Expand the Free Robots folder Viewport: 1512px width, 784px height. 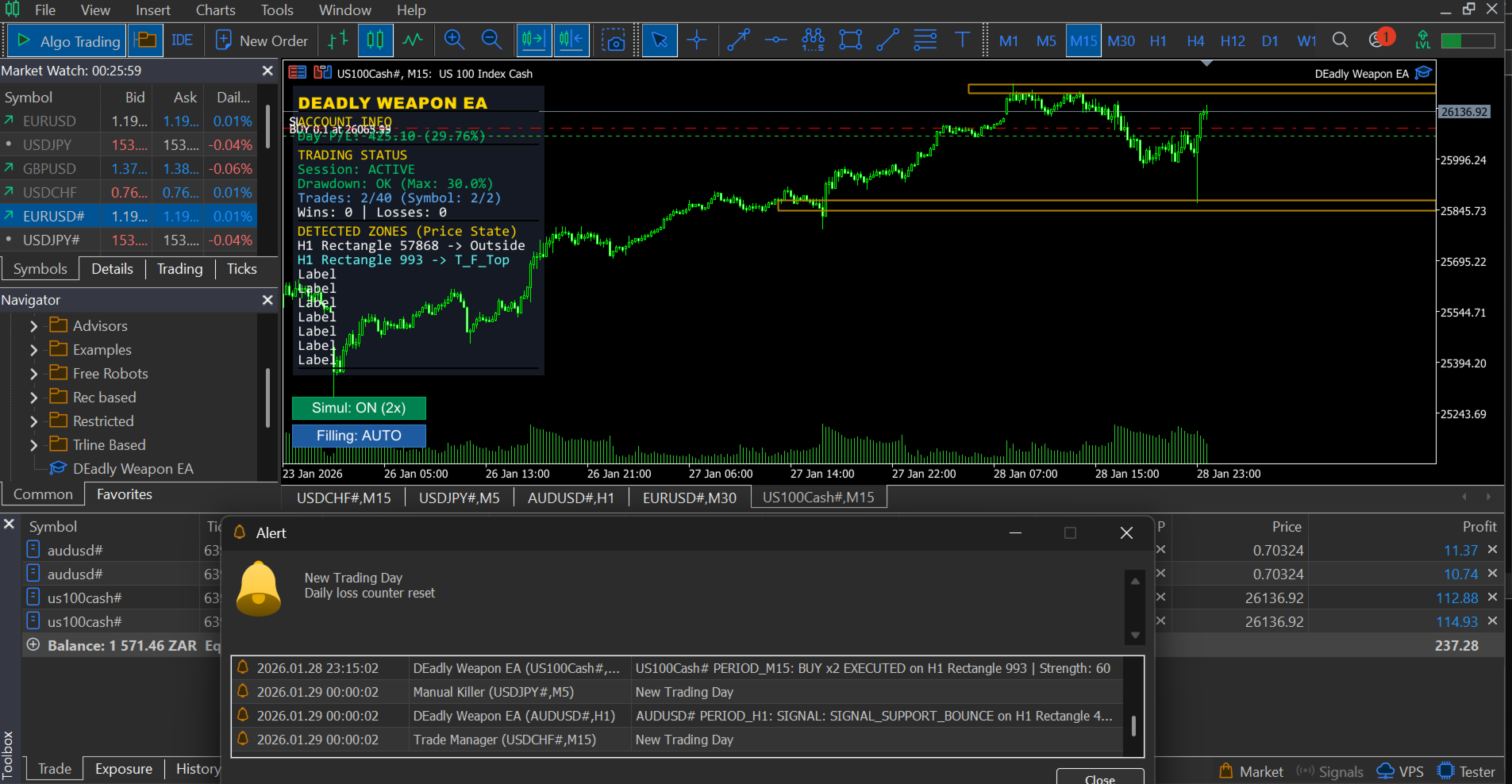coord(33,374)
